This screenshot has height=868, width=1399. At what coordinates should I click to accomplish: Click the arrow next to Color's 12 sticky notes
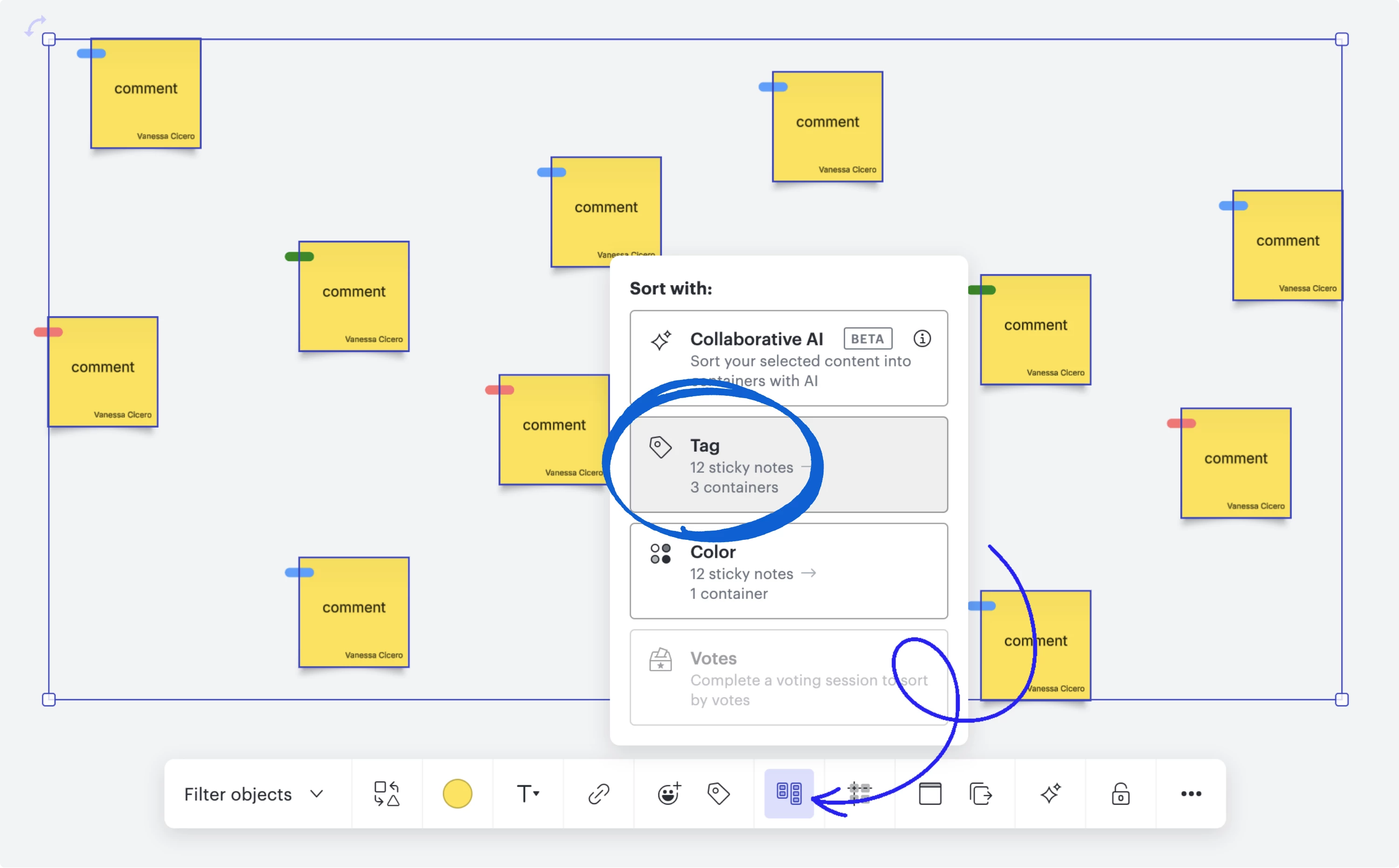pos(808,573)
